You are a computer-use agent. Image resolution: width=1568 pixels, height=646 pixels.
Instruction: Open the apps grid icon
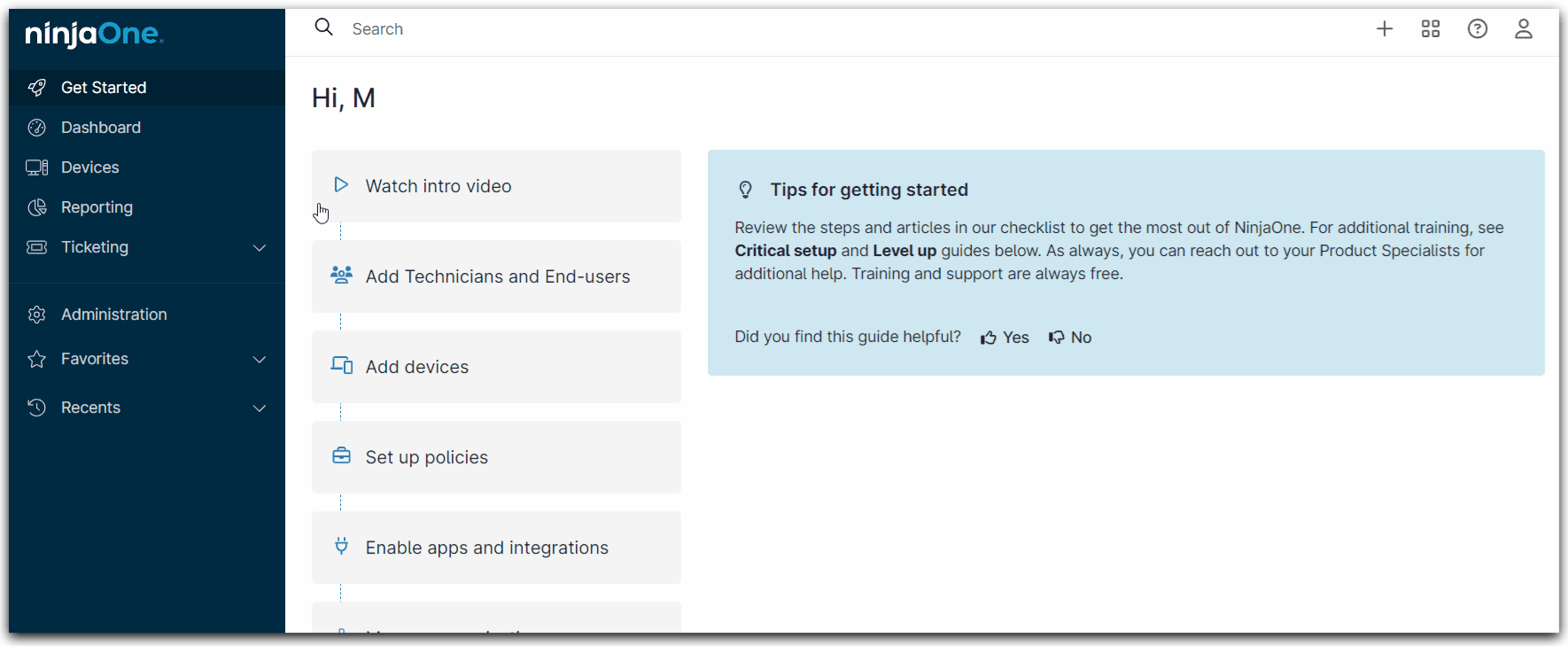[x=1431, y=29]
